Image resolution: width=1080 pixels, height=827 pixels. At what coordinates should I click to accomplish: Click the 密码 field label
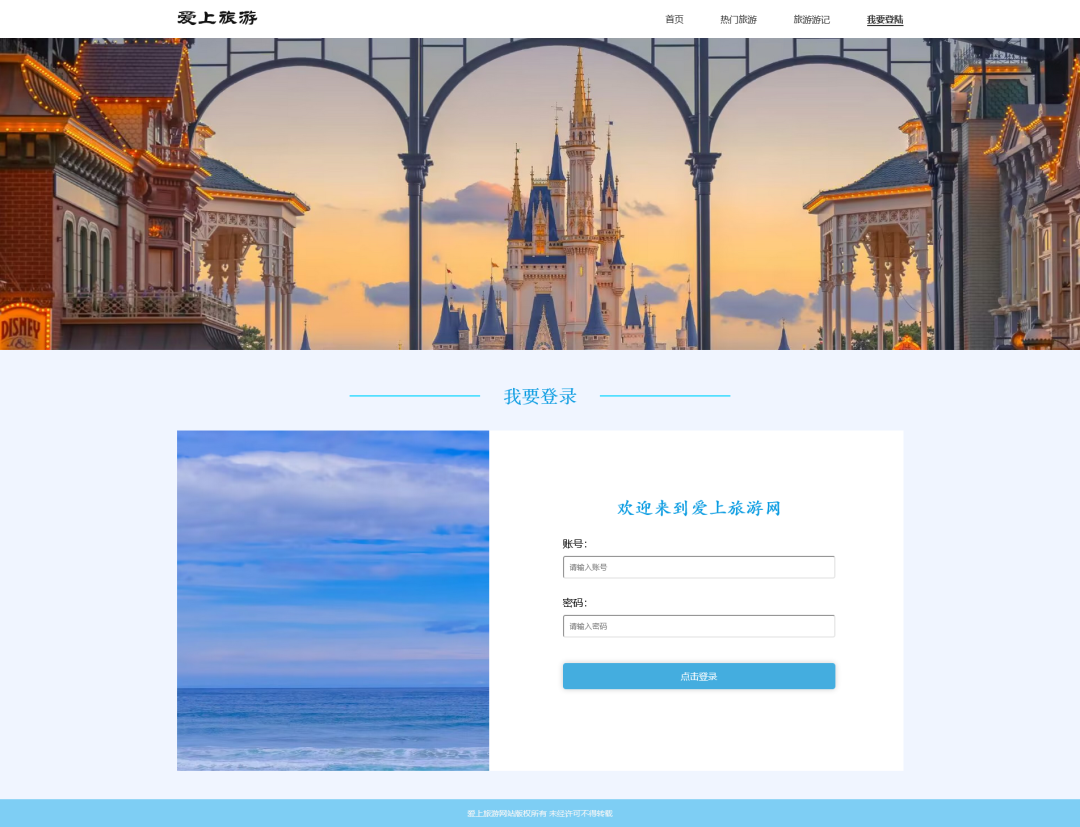point(574,603)
